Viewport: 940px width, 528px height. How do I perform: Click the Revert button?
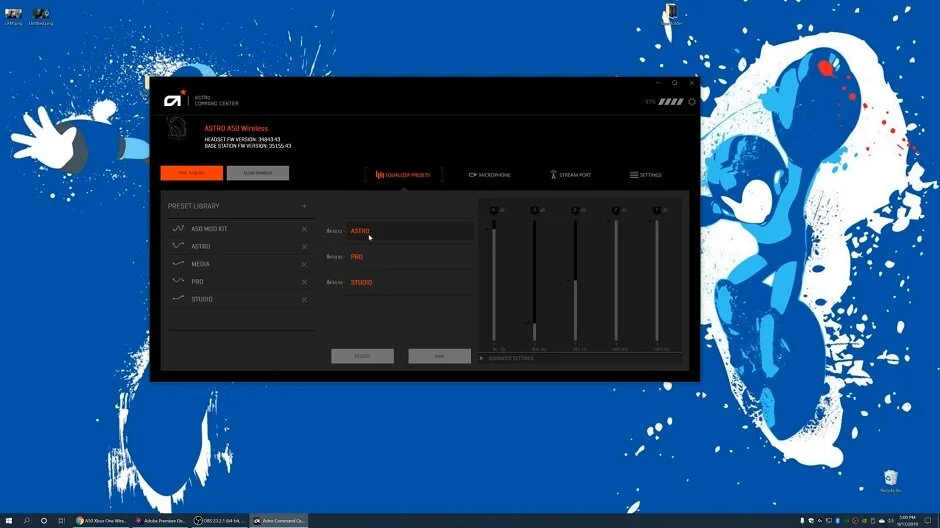(x=362, y=356)
